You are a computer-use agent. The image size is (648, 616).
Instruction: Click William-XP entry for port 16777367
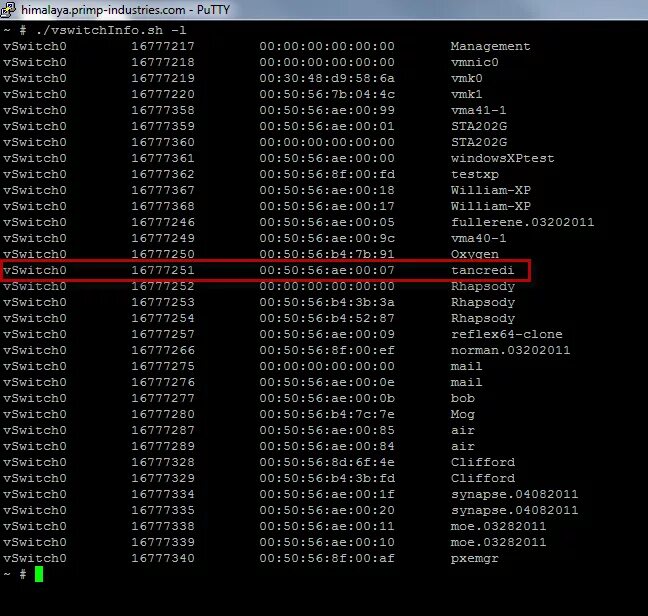tap(491, 190)
